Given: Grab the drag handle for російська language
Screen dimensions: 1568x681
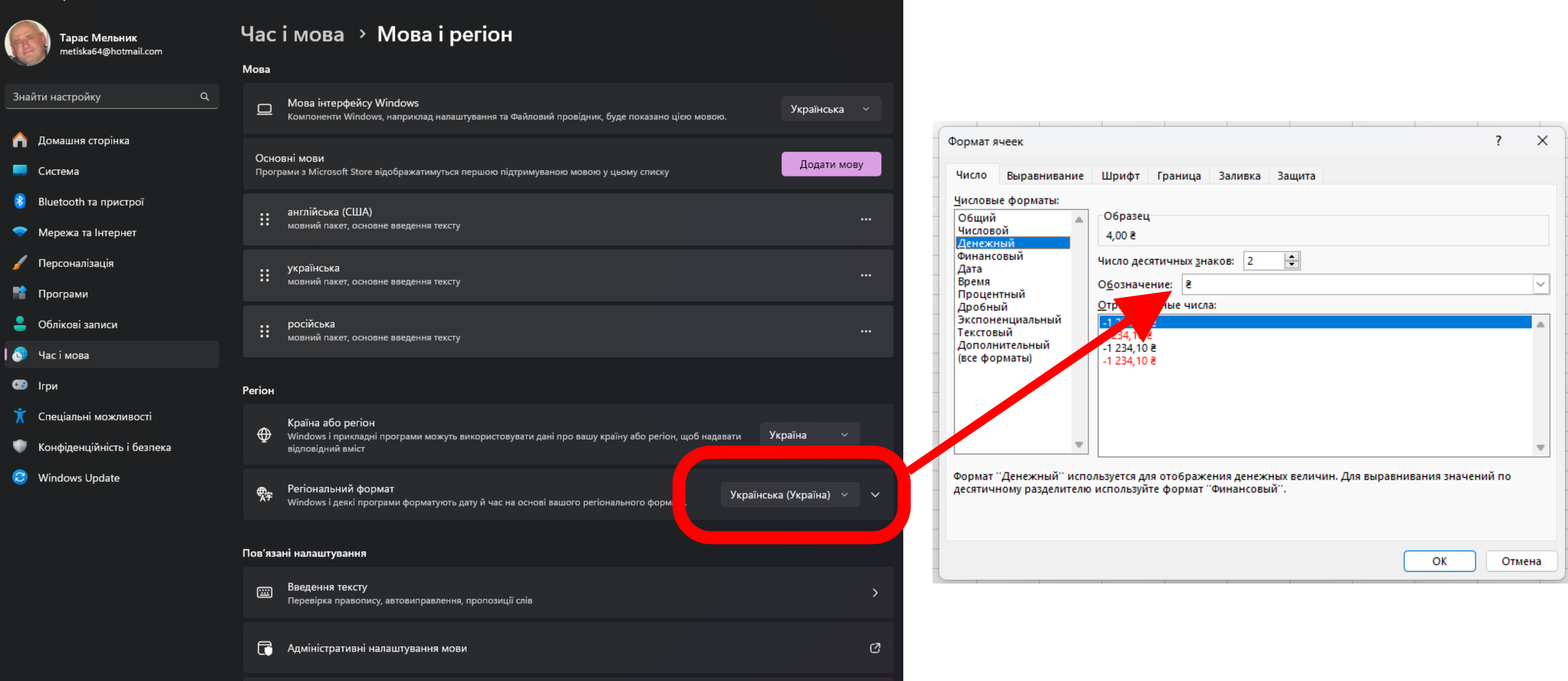Looking at the screenshot, I should tap(264, 331).
